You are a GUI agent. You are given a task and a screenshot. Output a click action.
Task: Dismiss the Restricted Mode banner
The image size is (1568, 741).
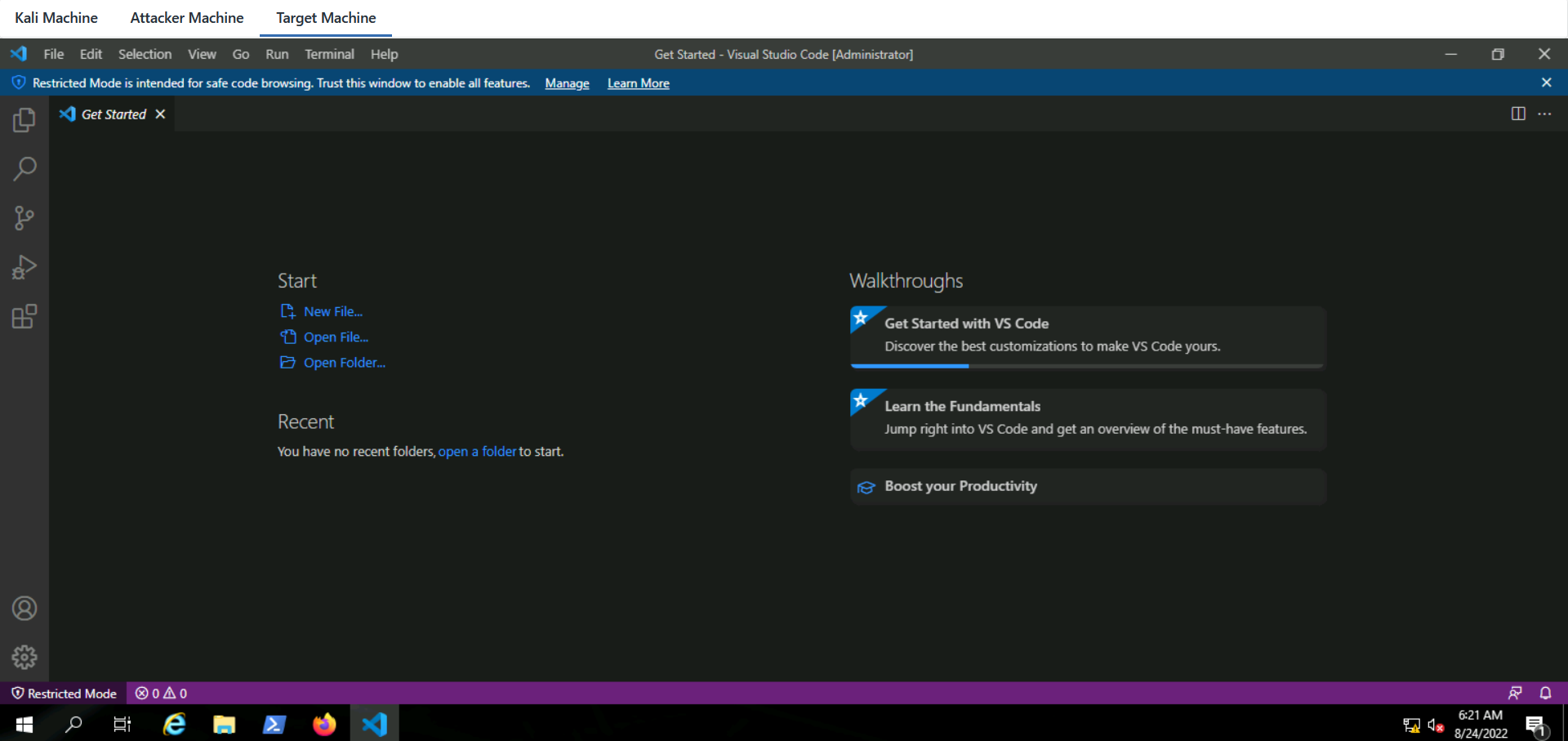(x=1546, y=83)
